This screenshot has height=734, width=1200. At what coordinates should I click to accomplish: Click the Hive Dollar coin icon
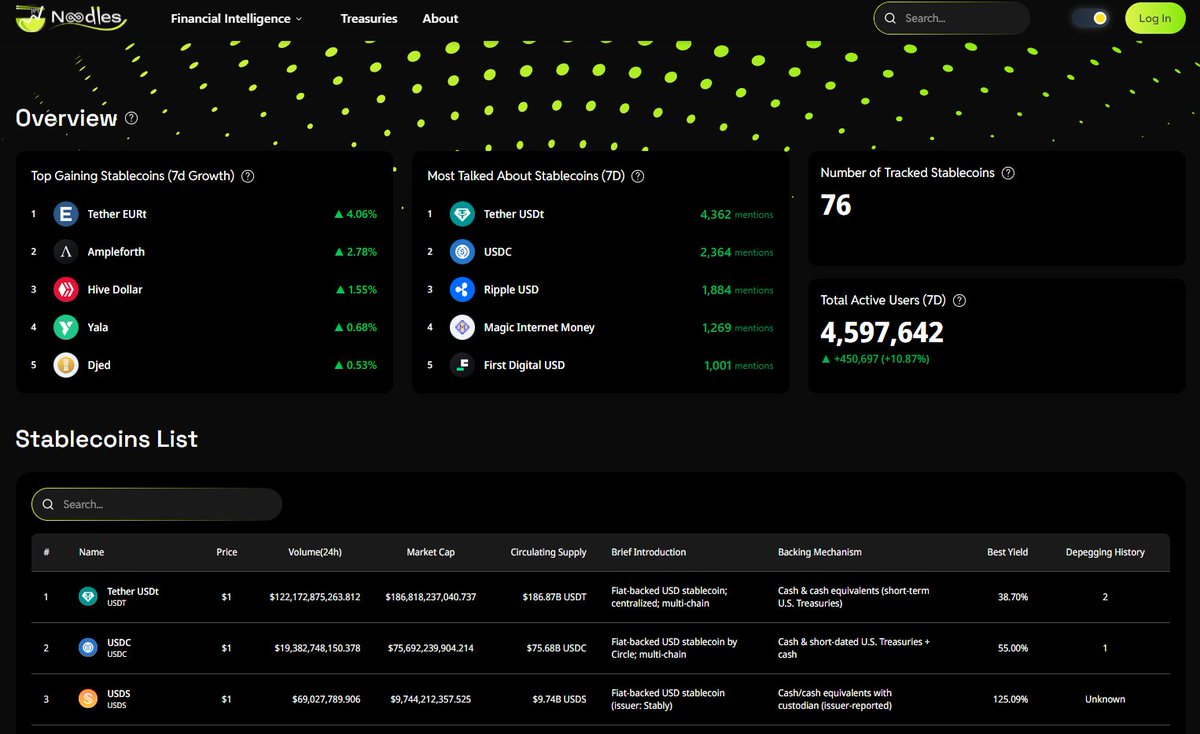[66, 290]
